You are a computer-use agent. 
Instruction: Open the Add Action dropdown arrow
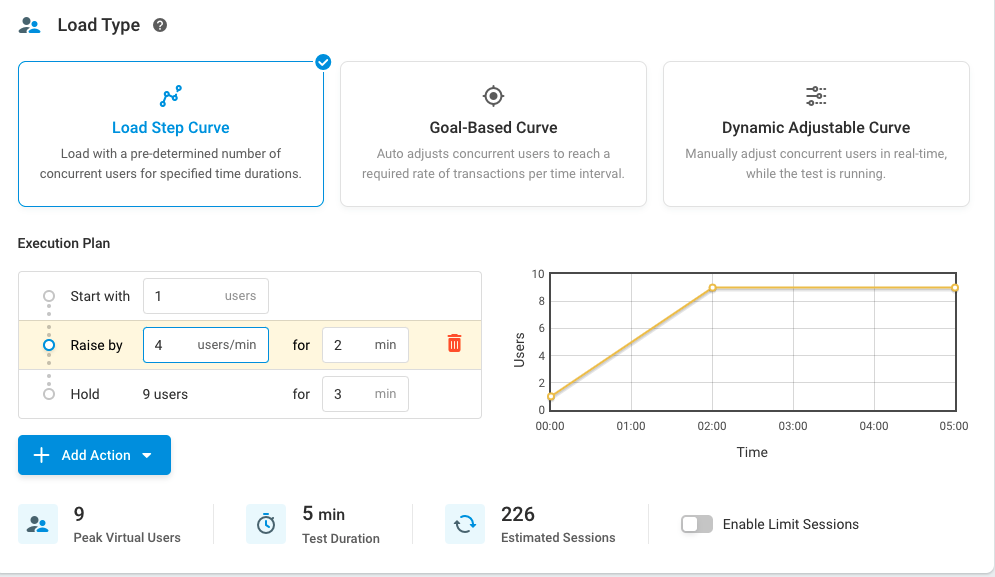tap(147, 455)
